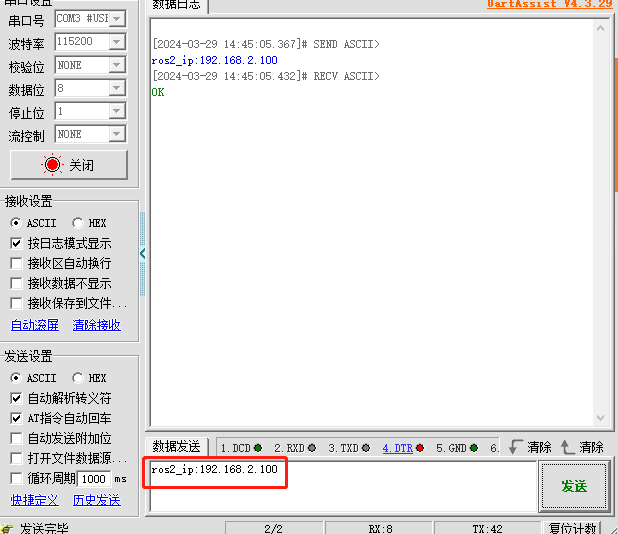This screenshot has width=618, height=534.
Task: Click the log scrollbar down arrow
Action: [600, 418]
